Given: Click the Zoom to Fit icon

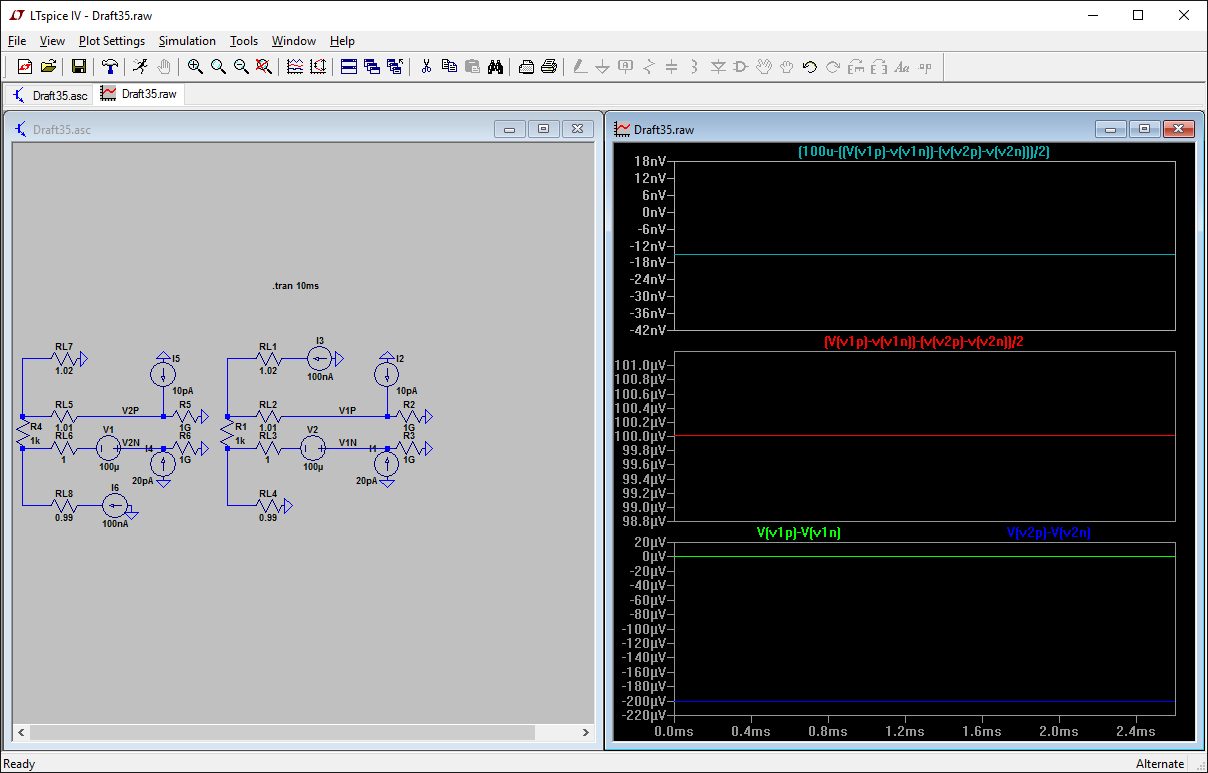Looking at the screenshot, I should pyautogui.click(x=264, y=67).
